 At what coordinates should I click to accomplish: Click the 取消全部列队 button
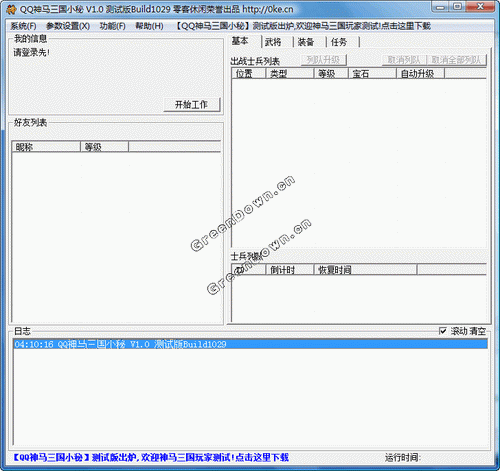(456, 60)
